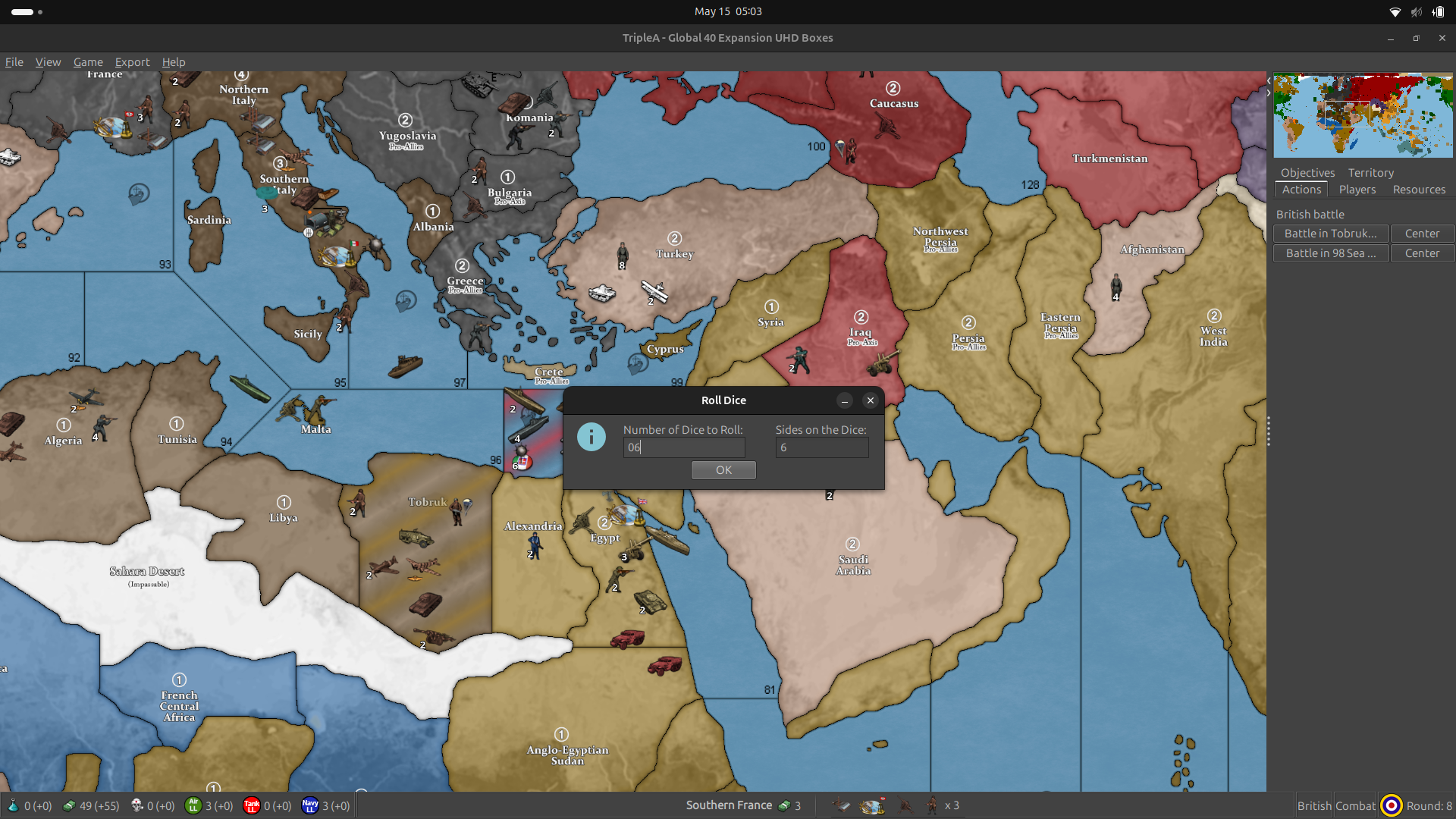Click the artillery unit in Iraq
The width and height of the screenshot is (1456, 819).
pos(882,363)
